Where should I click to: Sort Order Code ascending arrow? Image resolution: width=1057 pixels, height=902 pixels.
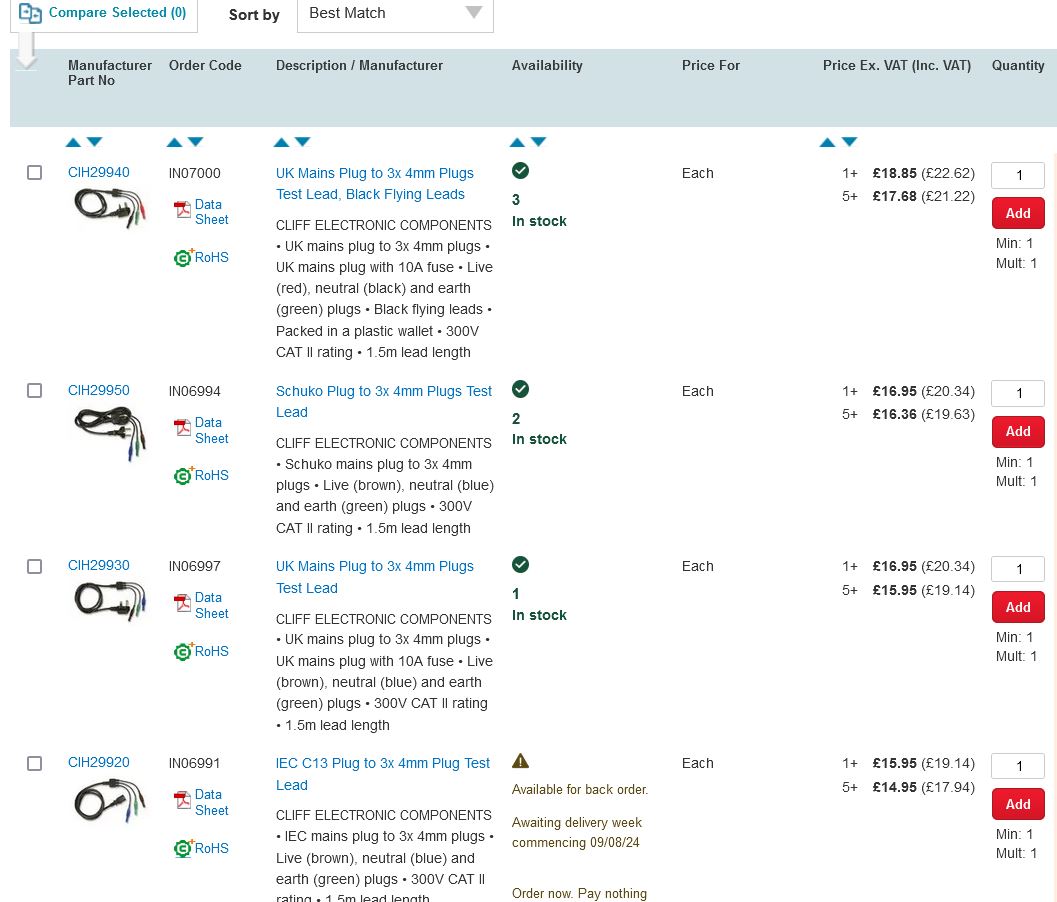click(x=174, y=142)
